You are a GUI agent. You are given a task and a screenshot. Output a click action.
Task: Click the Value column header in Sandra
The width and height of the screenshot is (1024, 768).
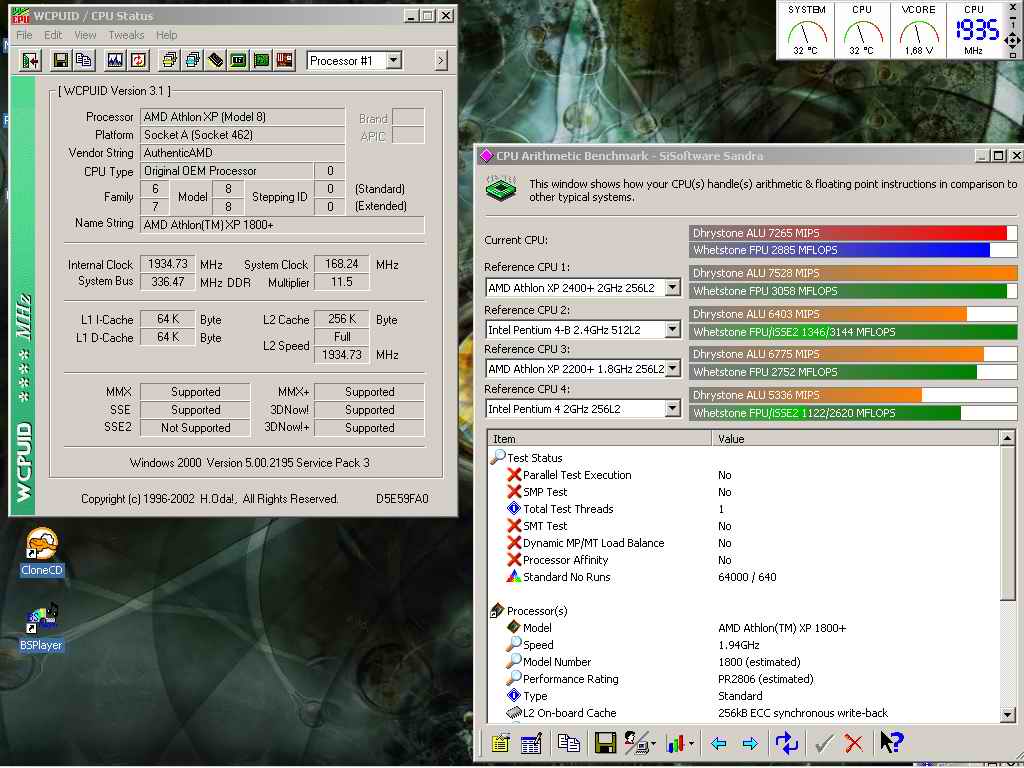tap(856, 439)
